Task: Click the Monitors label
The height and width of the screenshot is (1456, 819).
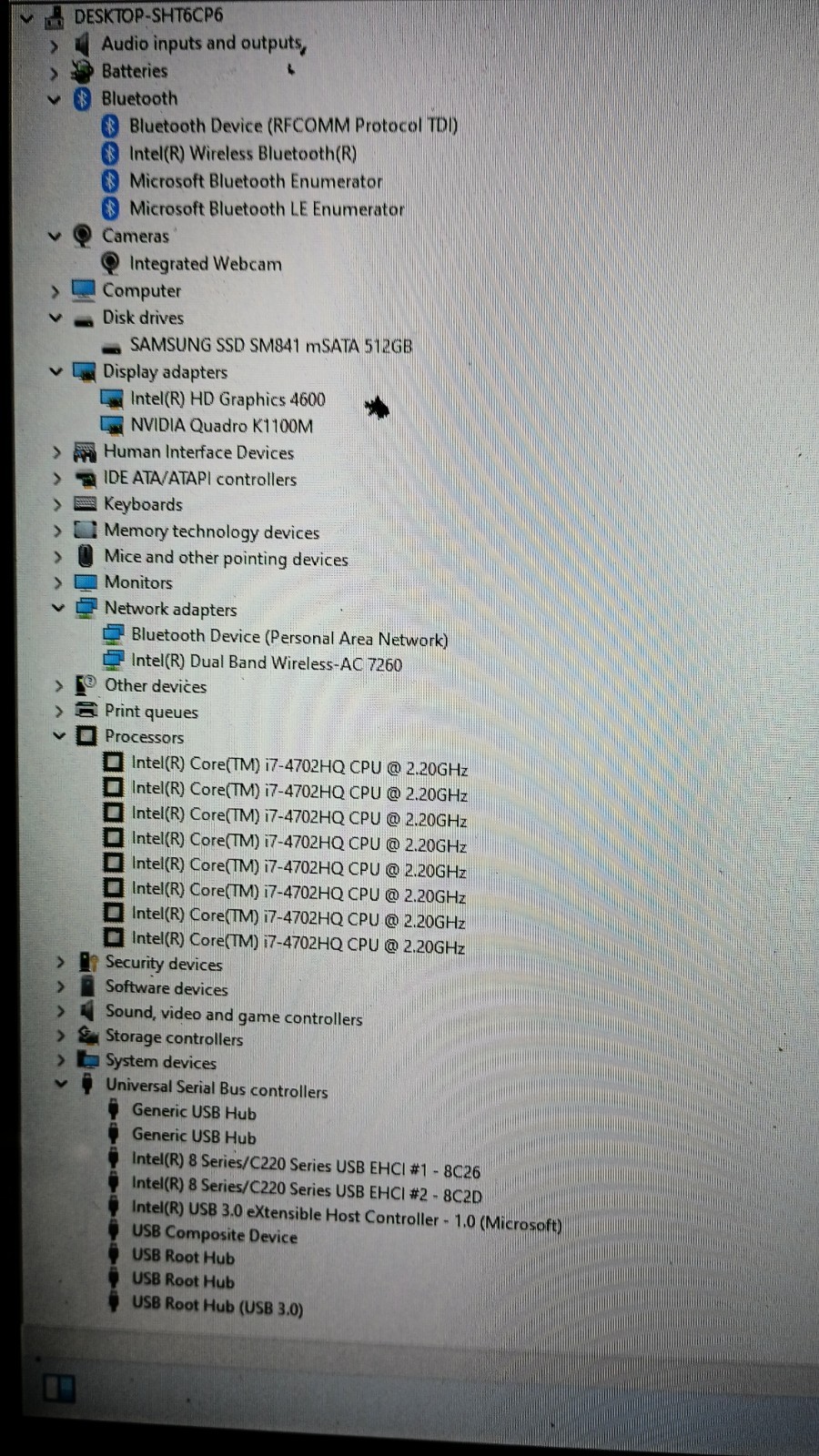Action: [138, 582]
